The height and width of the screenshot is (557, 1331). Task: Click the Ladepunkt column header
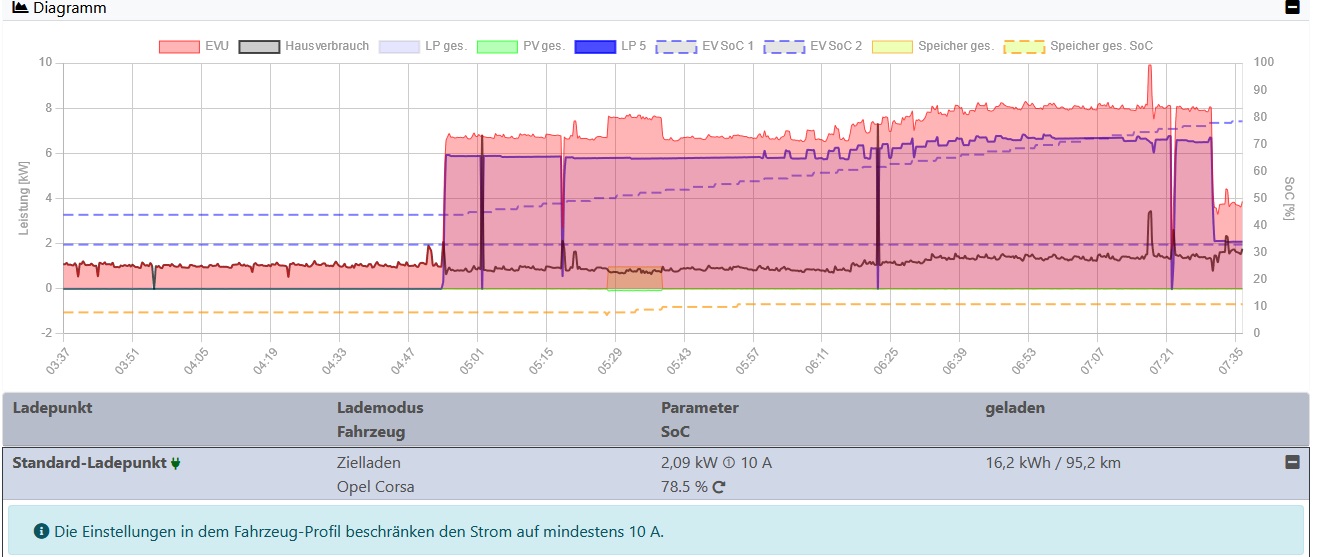coord(52,408)
